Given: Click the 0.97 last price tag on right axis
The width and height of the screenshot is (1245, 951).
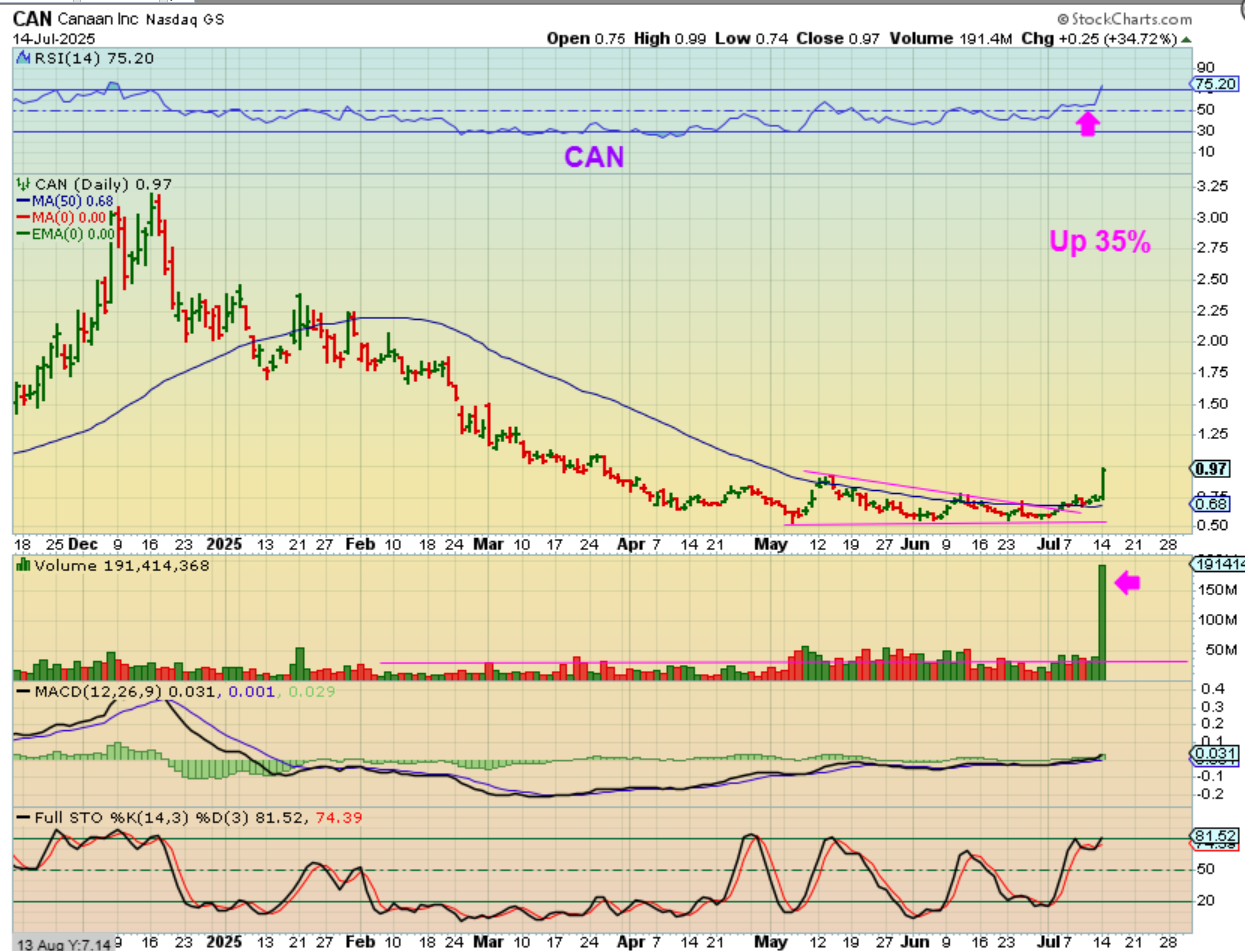Looking at the screenshot, I should point(1212,468).
